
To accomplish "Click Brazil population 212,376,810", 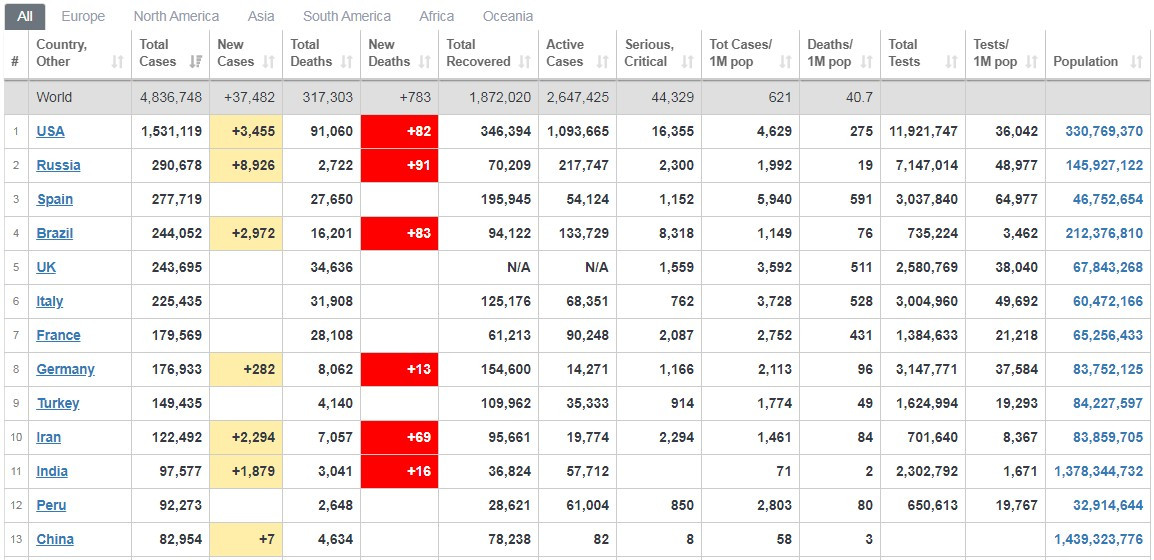I will (x=1104, y=233).
